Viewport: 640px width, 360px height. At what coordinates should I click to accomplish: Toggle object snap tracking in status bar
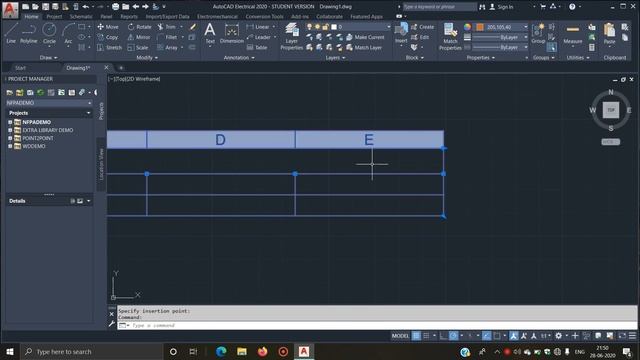point(487,336)
